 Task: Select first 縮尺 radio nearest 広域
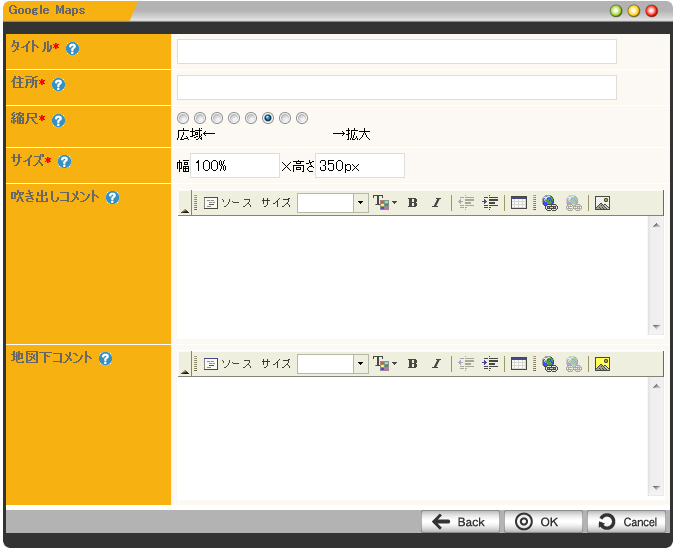[183, 118]
